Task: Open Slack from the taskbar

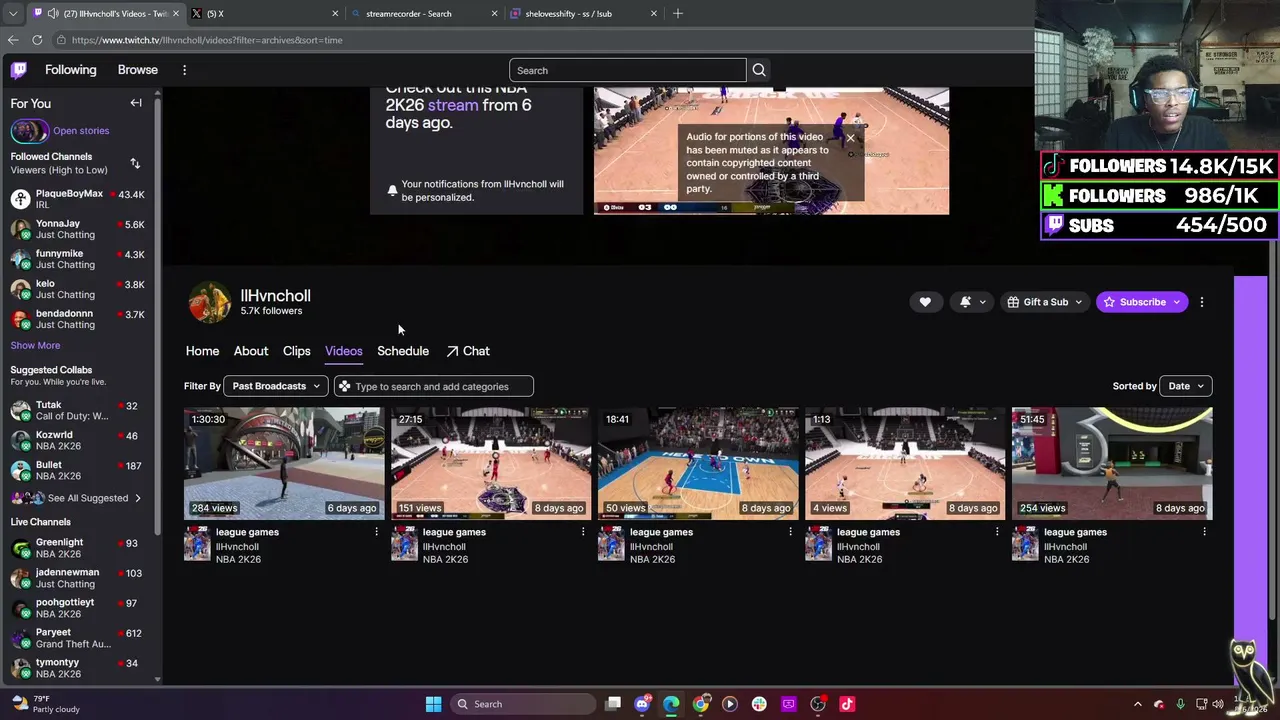Action: pos(759,704)
